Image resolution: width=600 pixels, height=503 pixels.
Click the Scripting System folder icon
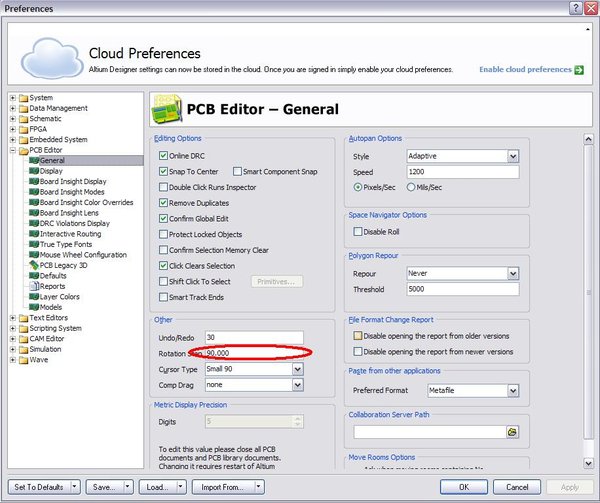pyautogui.click(x=24, y=328)
